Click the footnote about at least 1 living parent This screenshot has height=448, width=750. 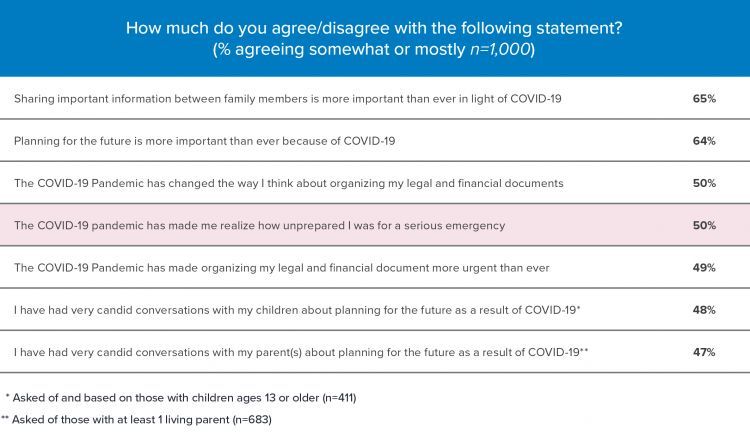click(136, 420)
